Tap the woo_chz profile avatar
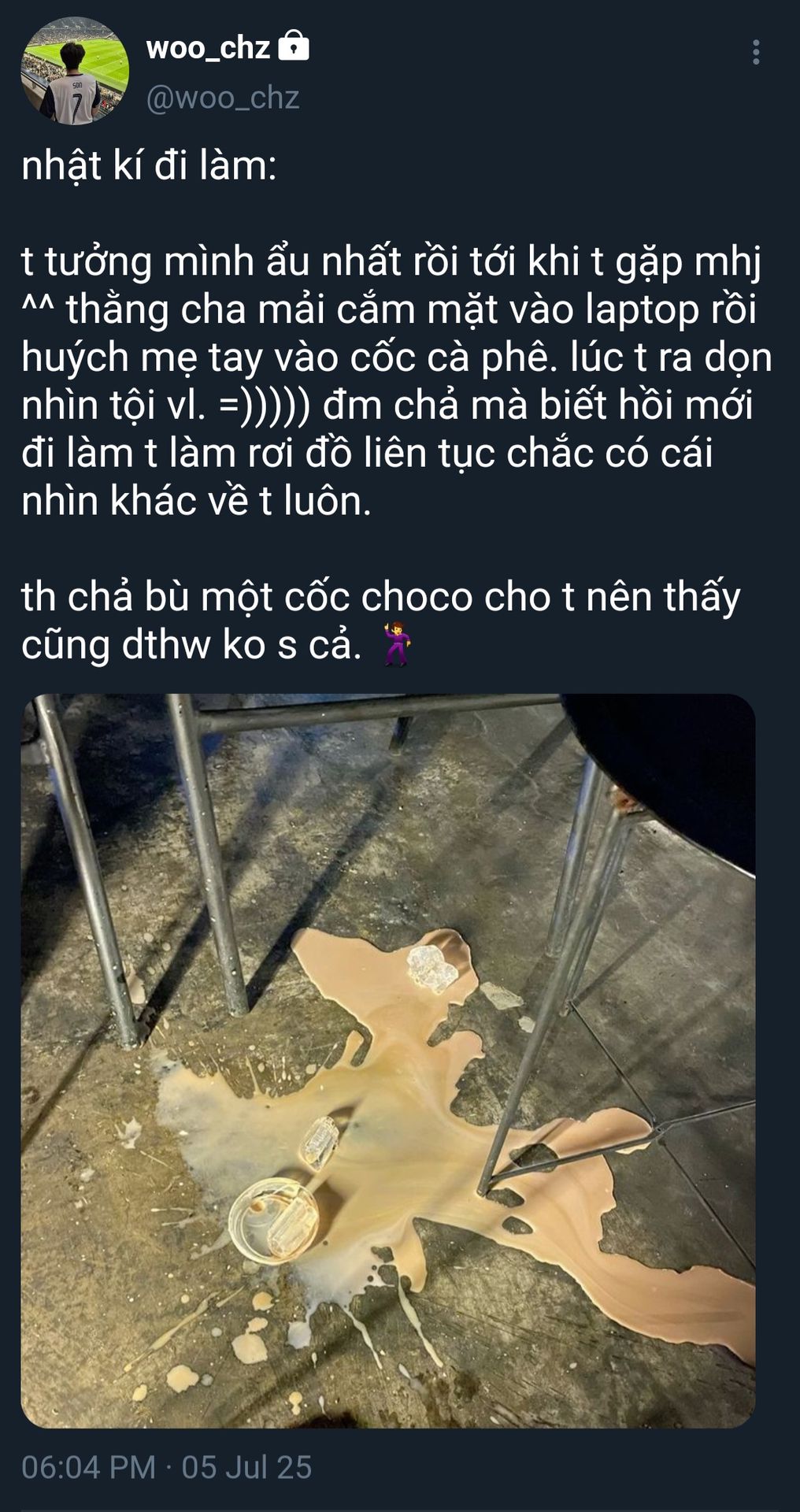Image resolution: width=800 pixels, height=1512 pixels. coord(75,71)
